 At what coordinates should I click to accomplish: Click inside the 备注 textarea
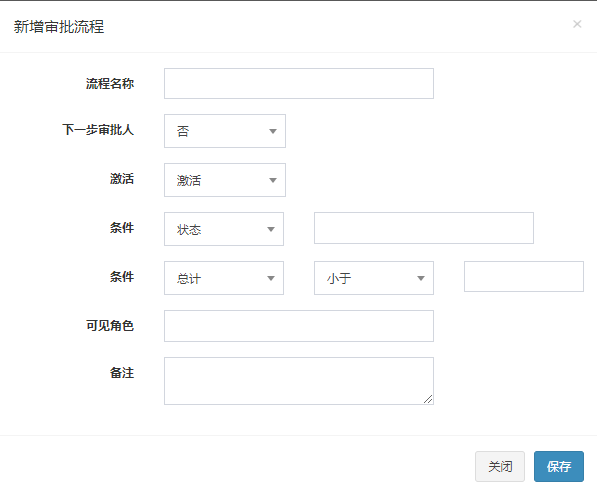299,381
